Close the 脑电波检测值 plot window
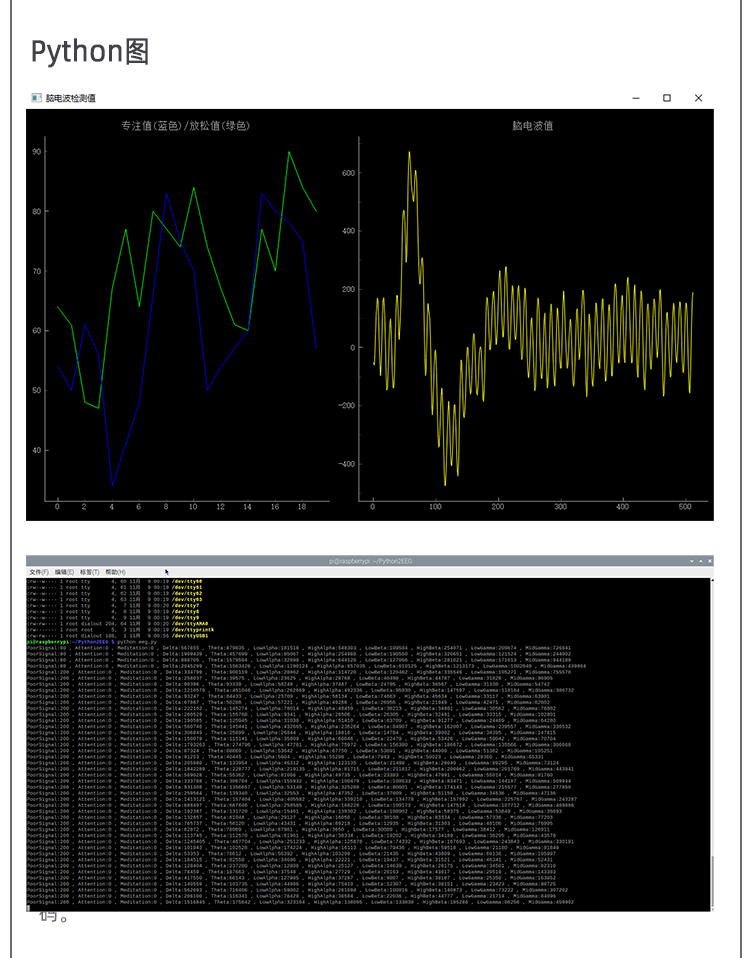 point(698,98)
